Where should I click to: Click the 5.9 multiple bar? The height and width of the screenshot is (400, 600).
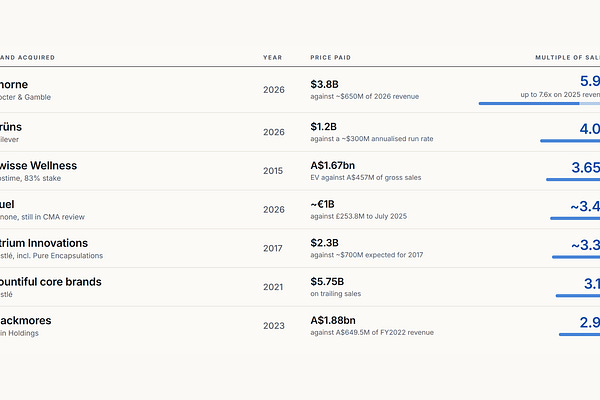point(539,103)
